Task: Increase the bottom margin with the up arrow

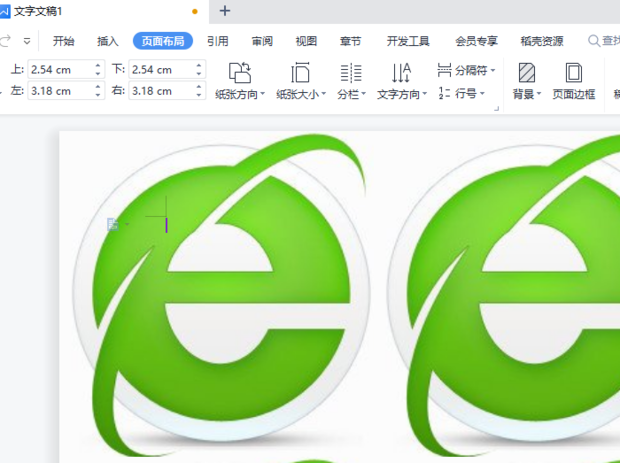Action: click(199, 65)
